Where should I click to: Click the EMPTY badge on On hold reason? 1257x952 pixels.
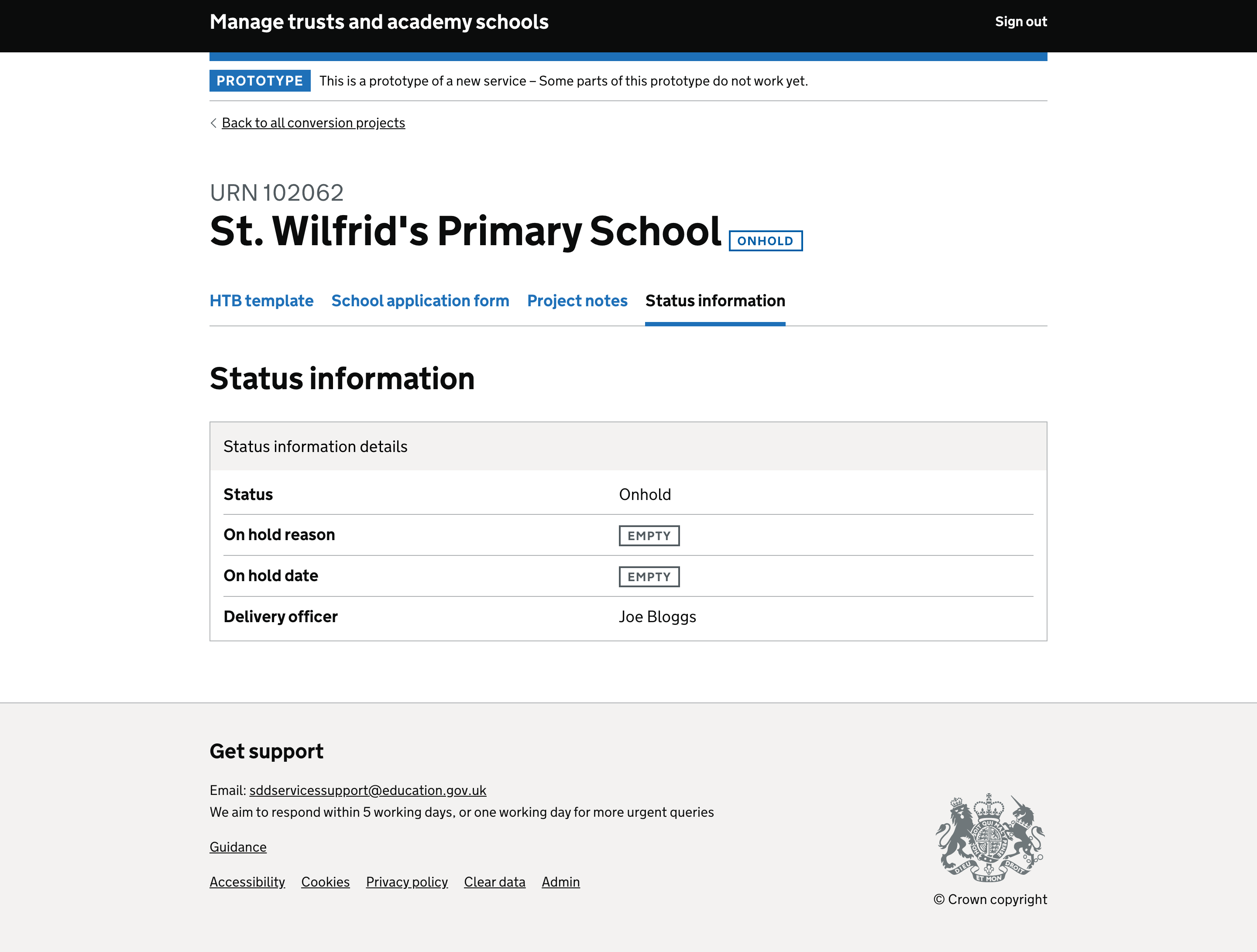click(649, 535)
